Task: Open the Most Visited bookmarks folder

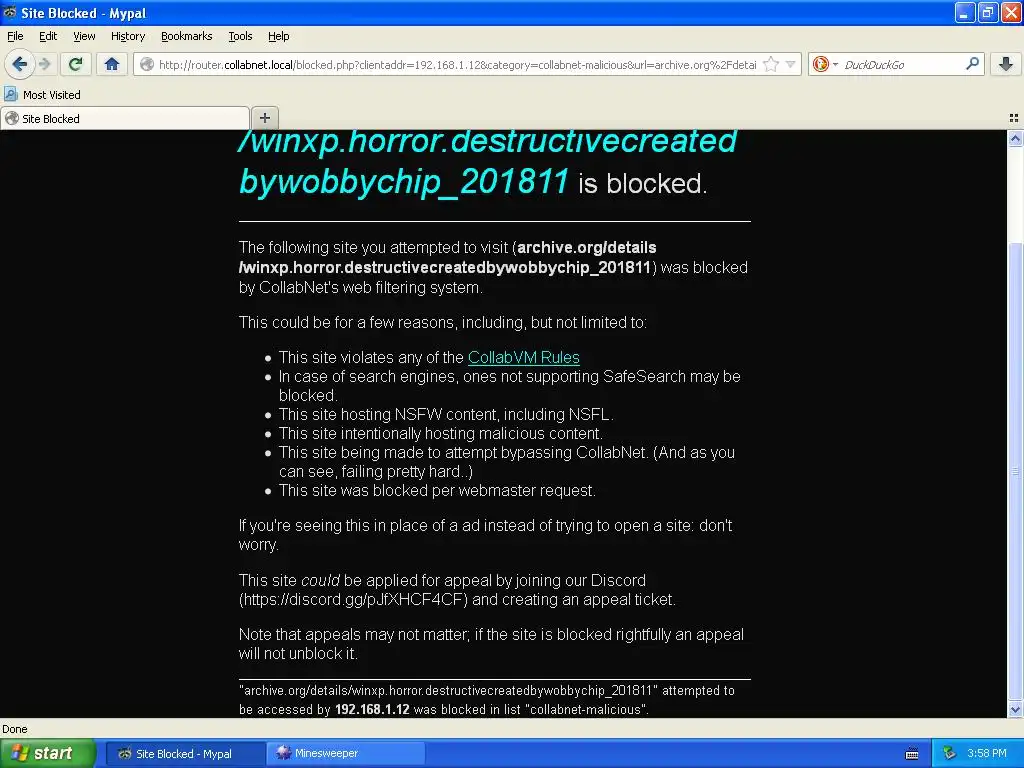Action: tap(42, 95)
